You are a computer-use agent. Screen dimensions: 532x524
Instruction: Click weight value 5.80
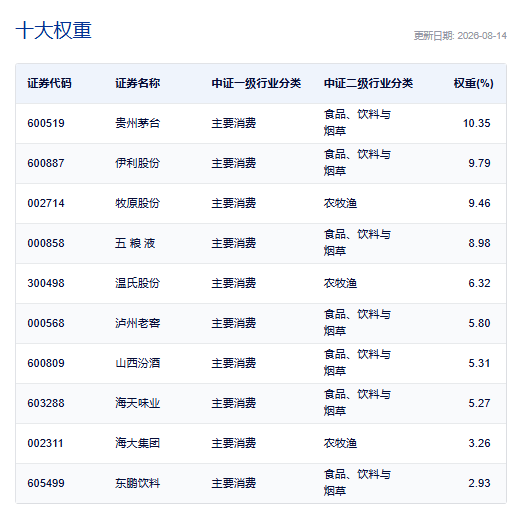coord(479,323)
